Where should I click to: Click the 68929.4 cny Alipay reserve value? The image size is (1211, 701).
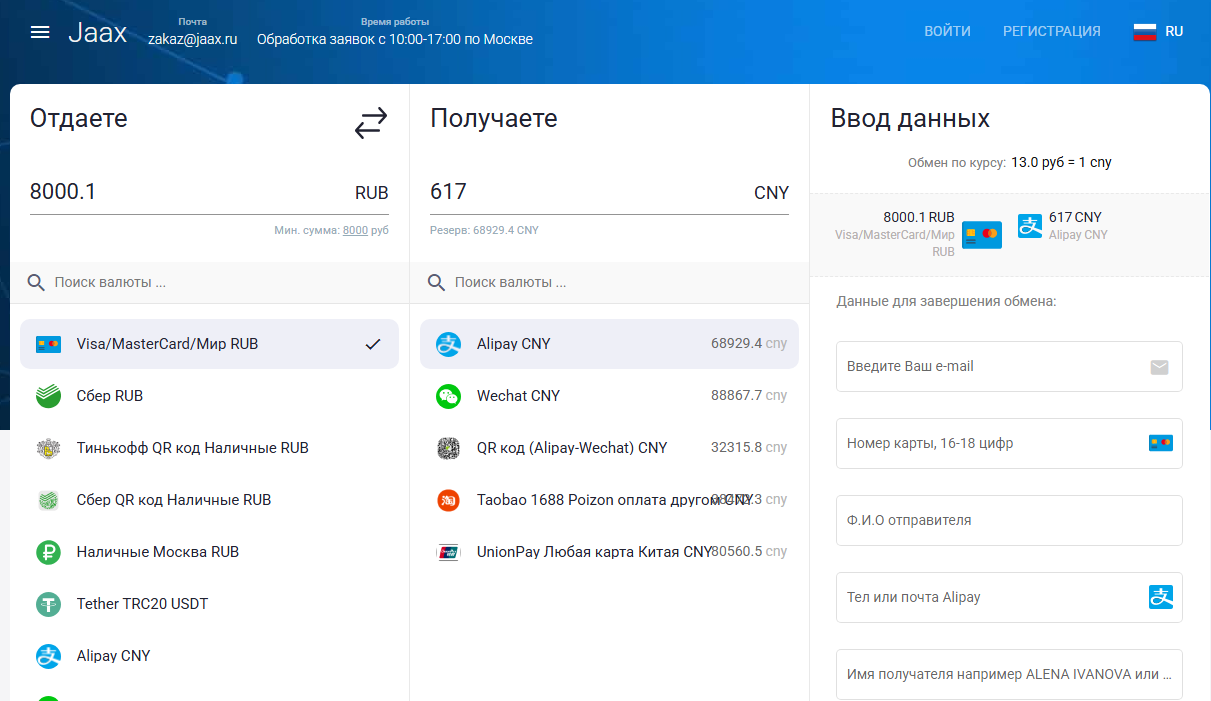pos(749,344)
